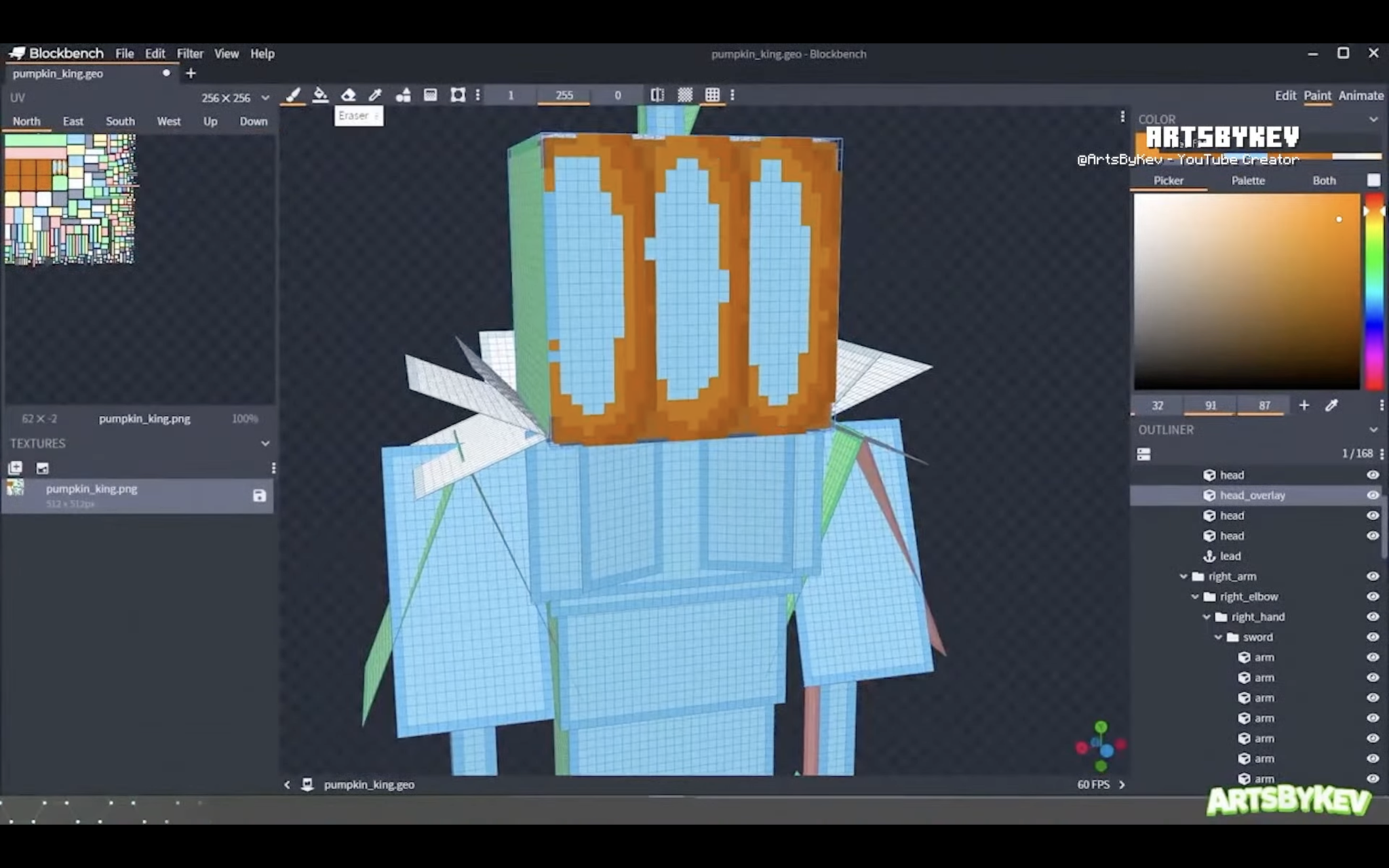The width and height of the screenshot is (1389, 868).
Task: Select the Paint Brush tool
Action: [x=295, y=96]
